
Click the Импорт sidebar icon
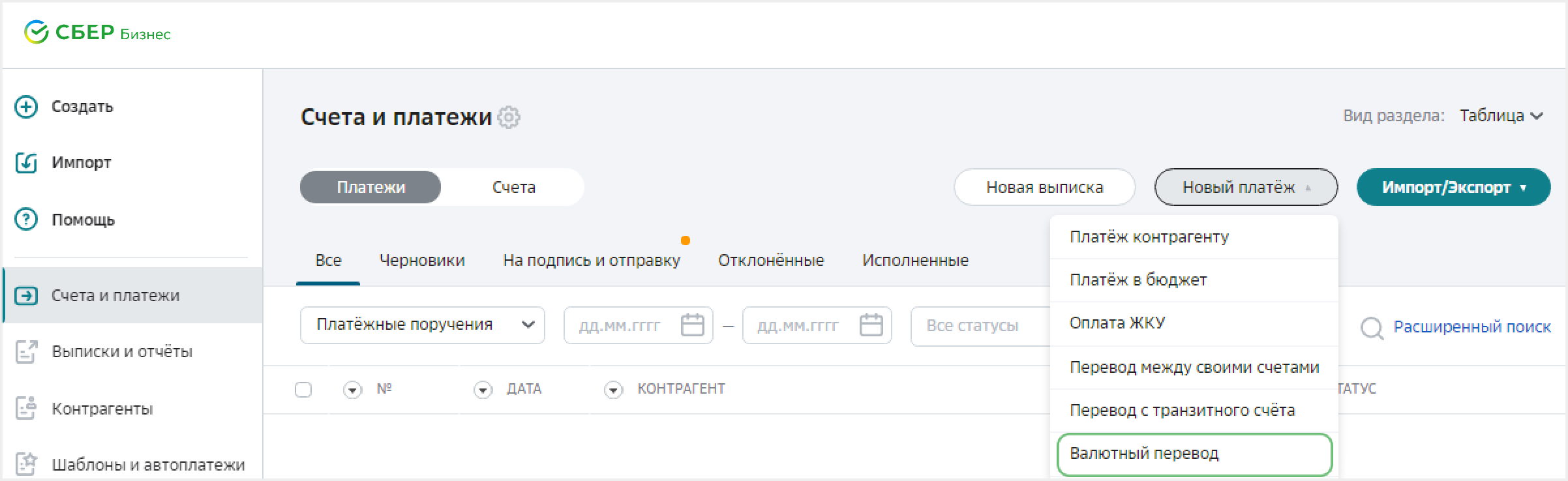26,163
